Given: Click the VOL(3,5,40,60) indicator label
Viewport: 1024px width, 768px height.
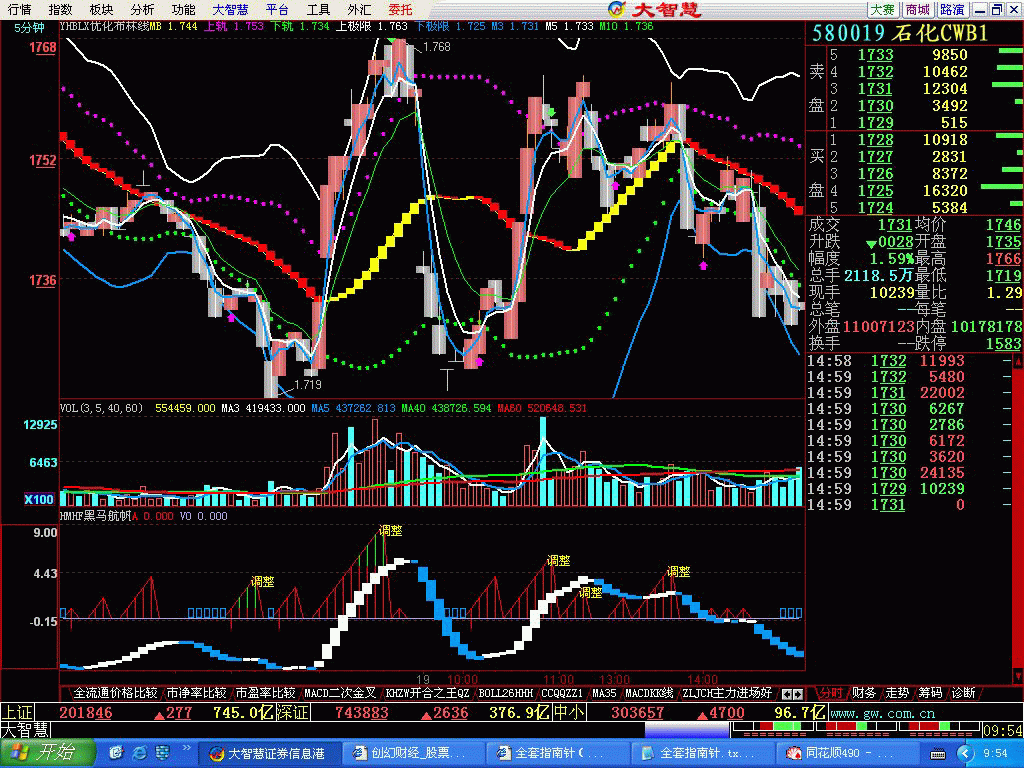Looking at the screenshot, I should (101, 408).
